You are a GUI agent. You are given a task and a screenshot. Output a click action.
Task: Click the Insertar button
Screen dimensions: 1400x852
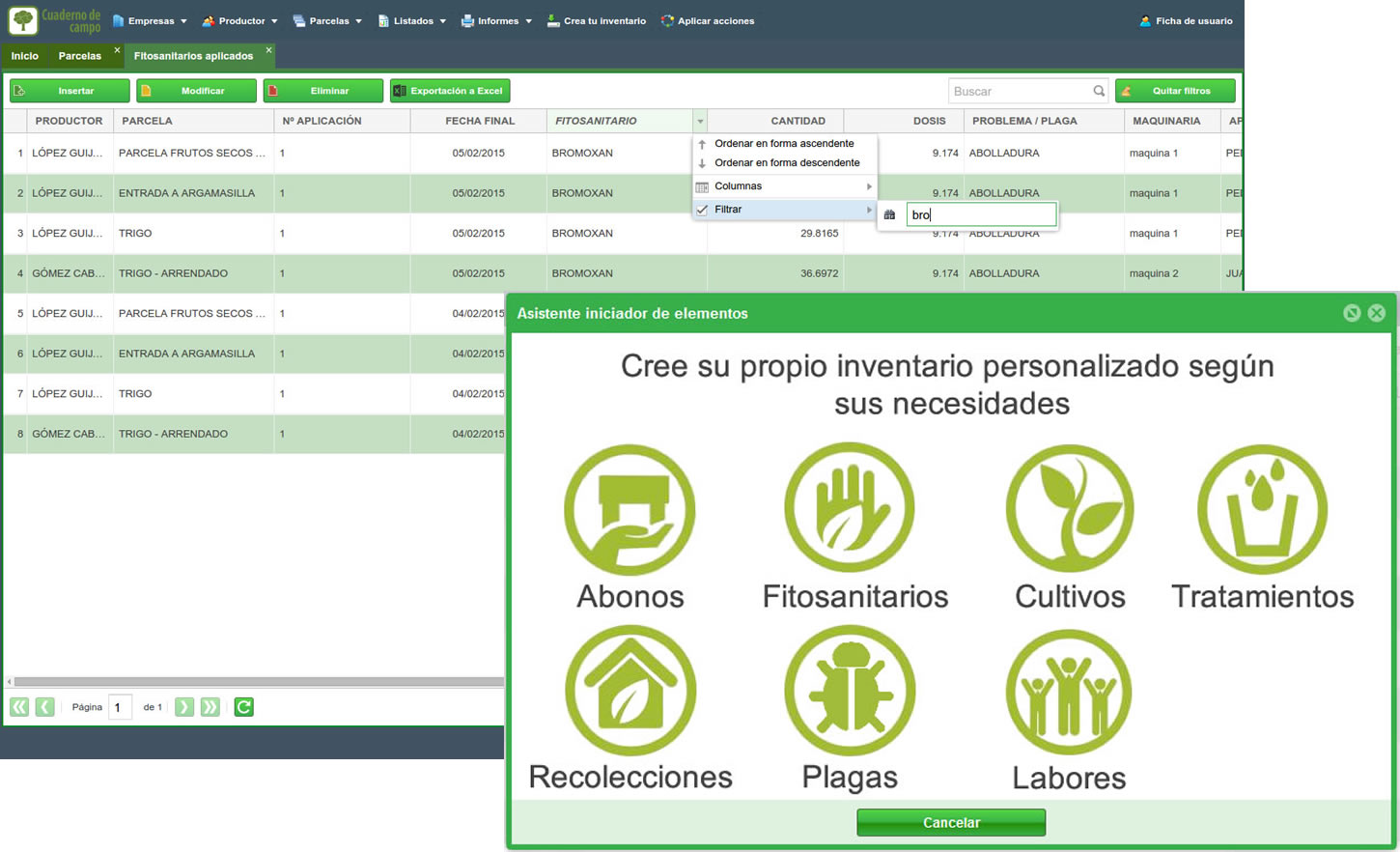(x=70, y=91)
